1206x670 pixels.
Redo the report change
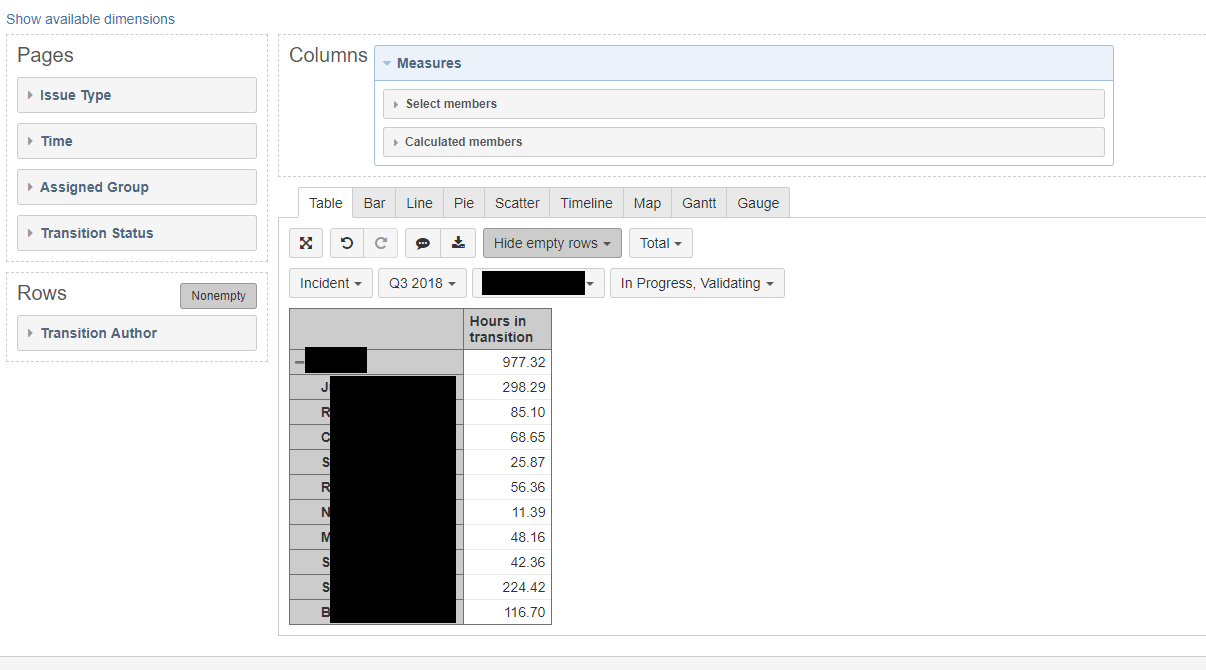(x=381, y=243)
